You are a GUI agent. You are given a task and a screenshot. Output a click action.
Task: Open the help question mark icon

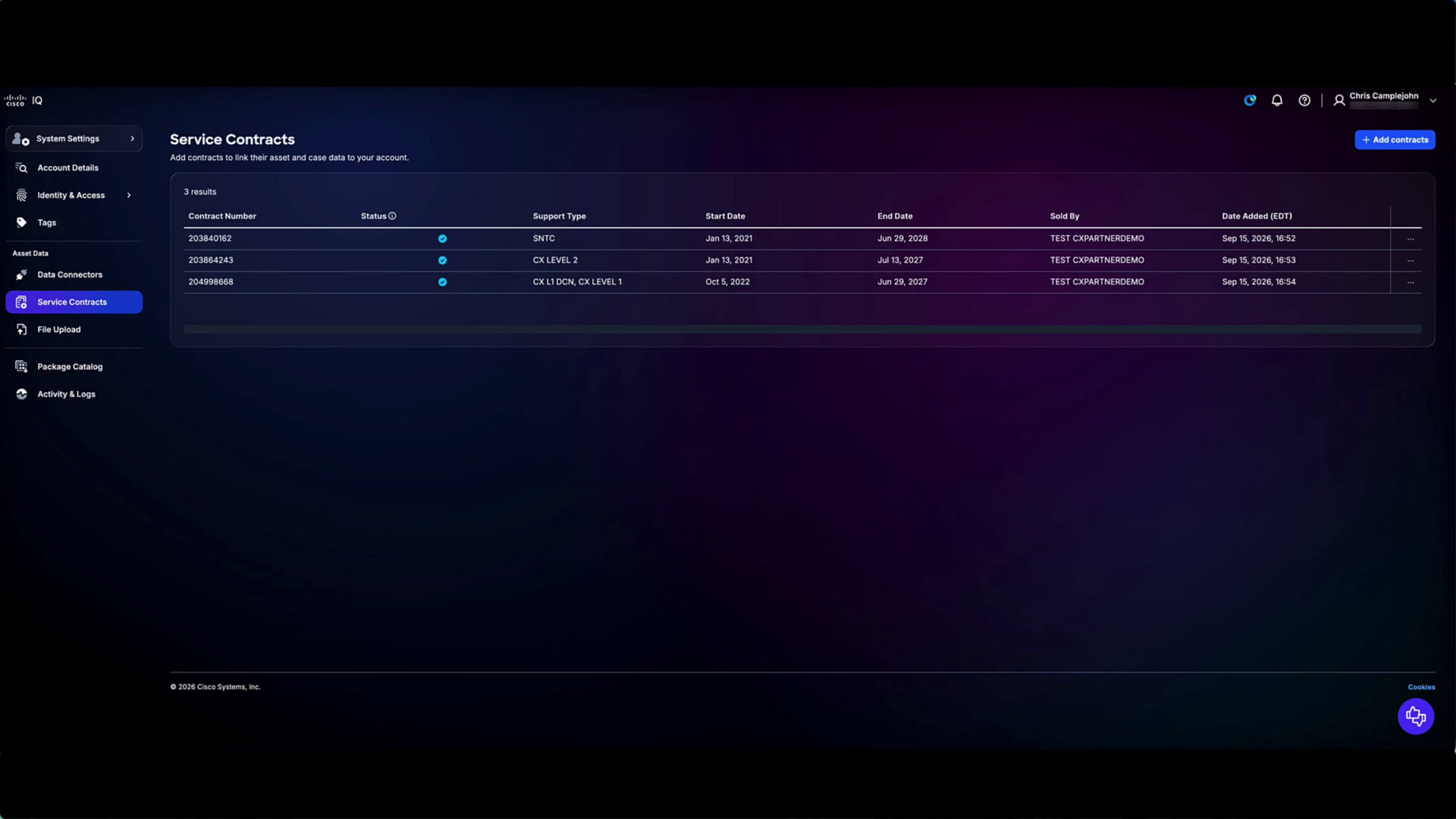[x=1304, y=100]
